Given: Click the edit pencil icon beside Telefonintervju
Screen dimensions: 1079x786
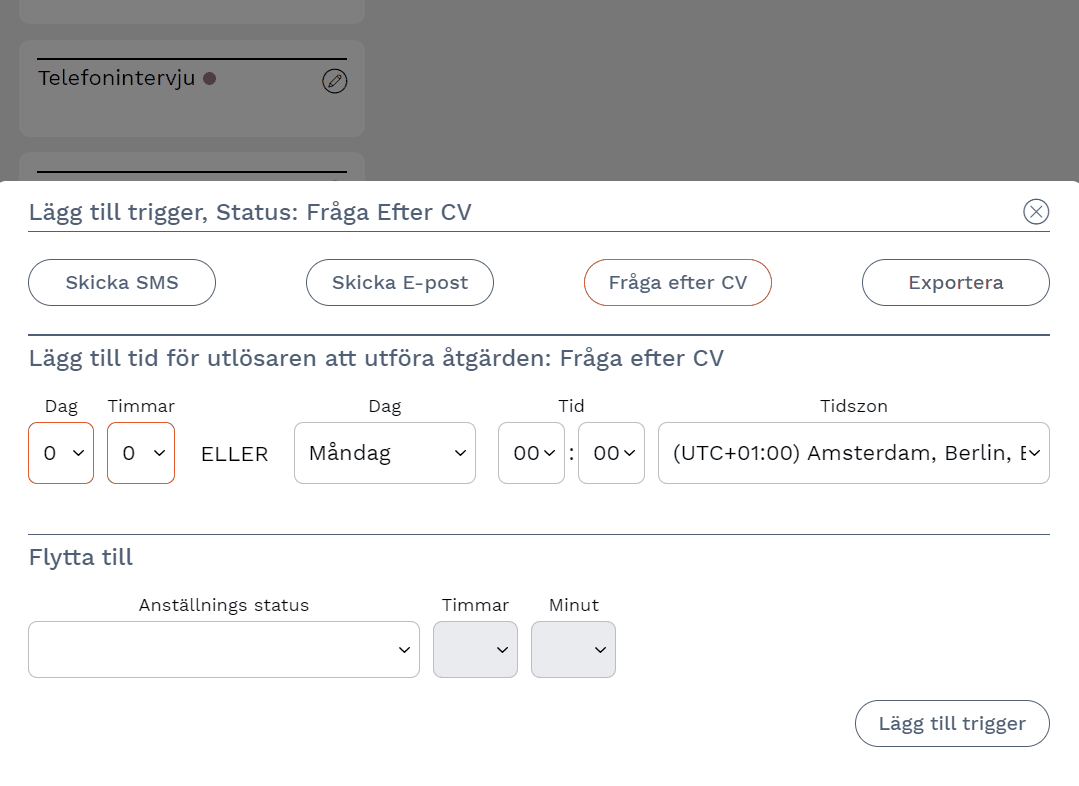Looking at the screenshot, I should coord(335,81).
